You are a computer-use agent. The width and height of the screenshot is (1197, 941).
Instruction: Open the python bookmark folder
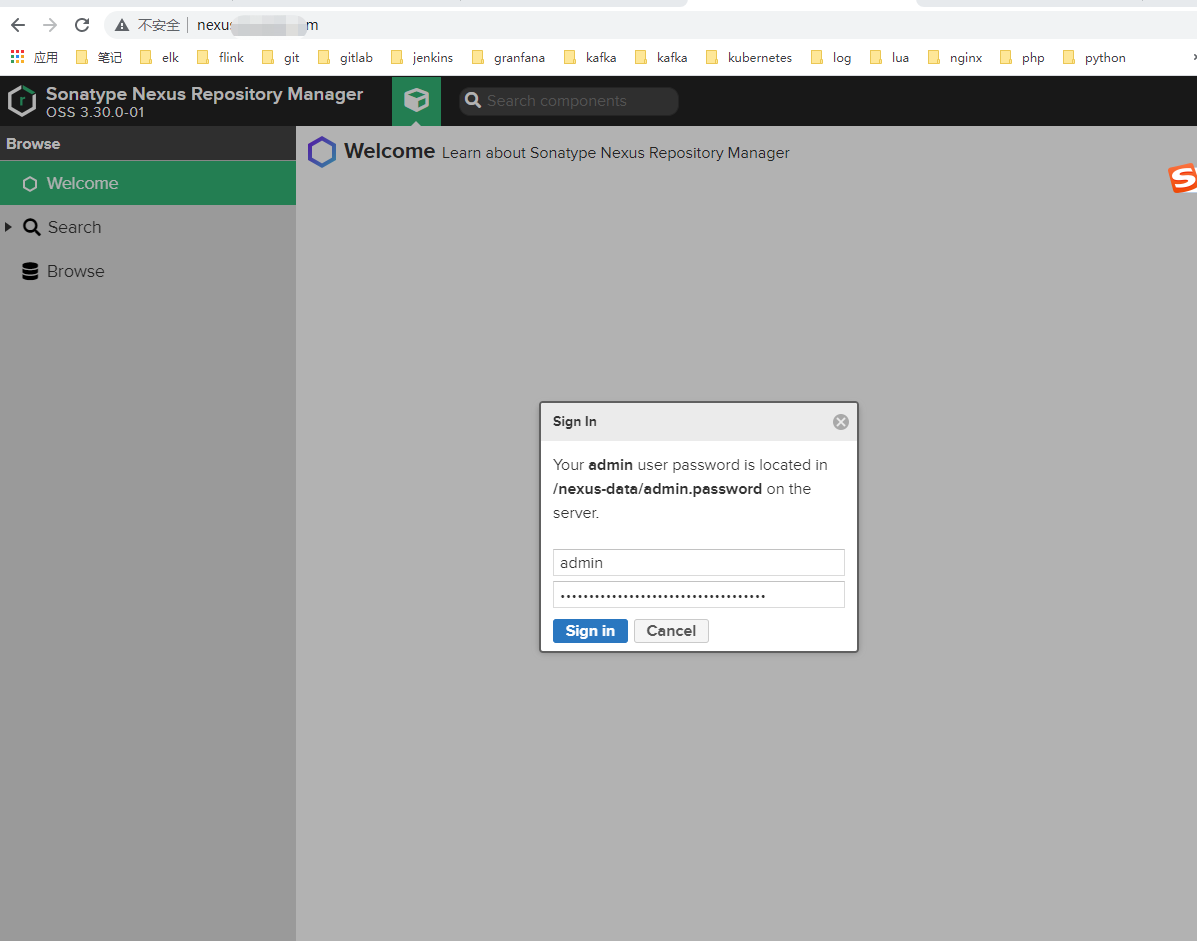(x=1094, y=57)
